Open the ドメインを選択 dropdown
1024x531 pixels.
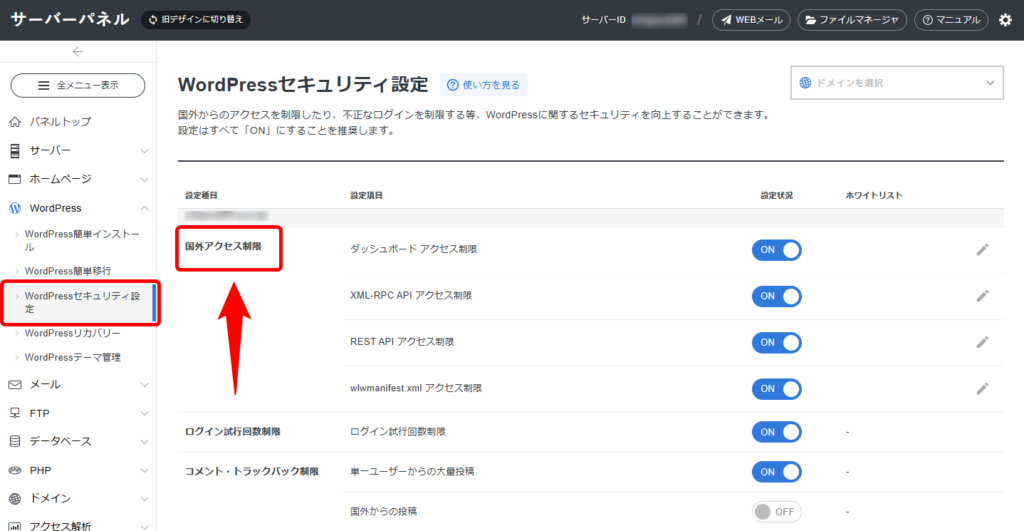point(896,83)
